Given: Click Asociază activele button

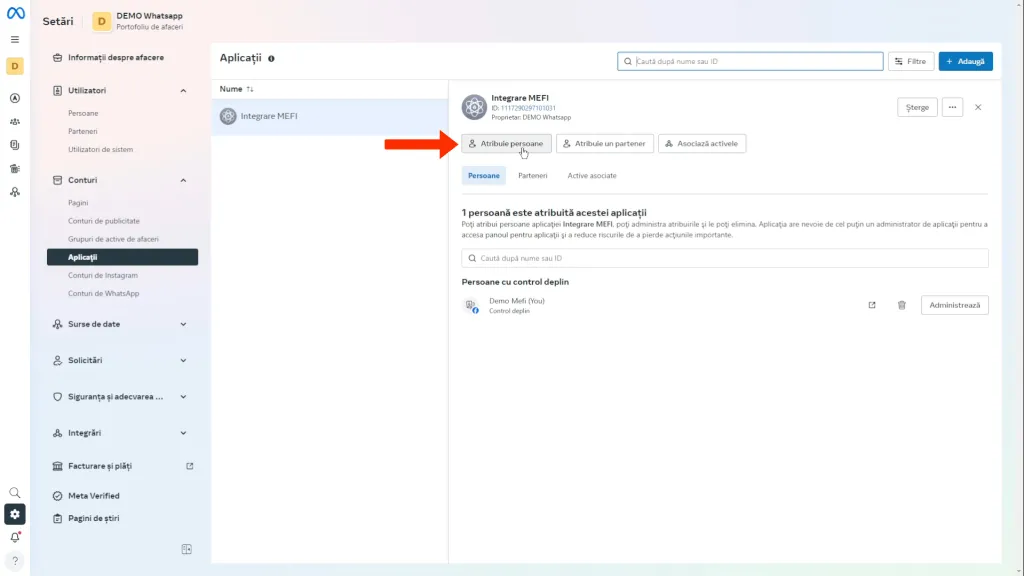Looking at the screenshot, I should point(702,144).
